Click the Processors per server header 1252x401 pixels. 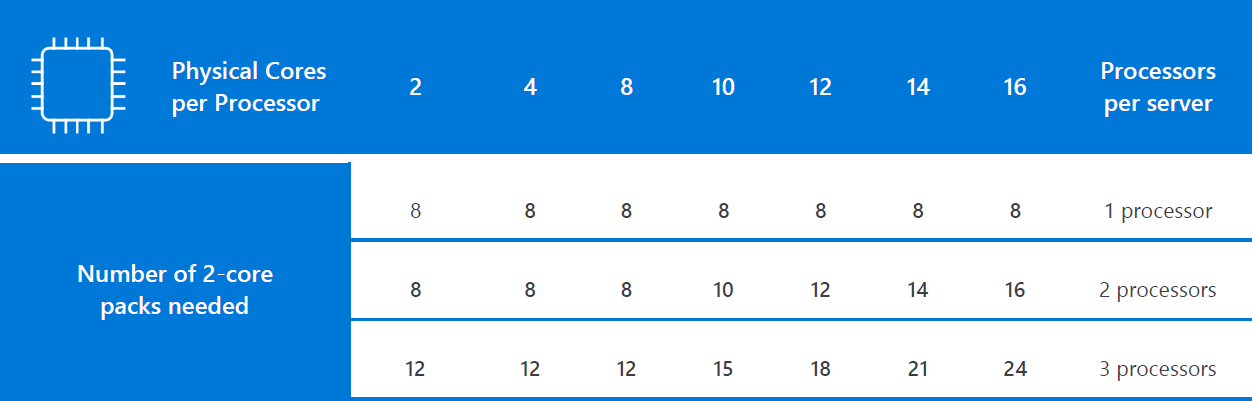point(1158,87)
